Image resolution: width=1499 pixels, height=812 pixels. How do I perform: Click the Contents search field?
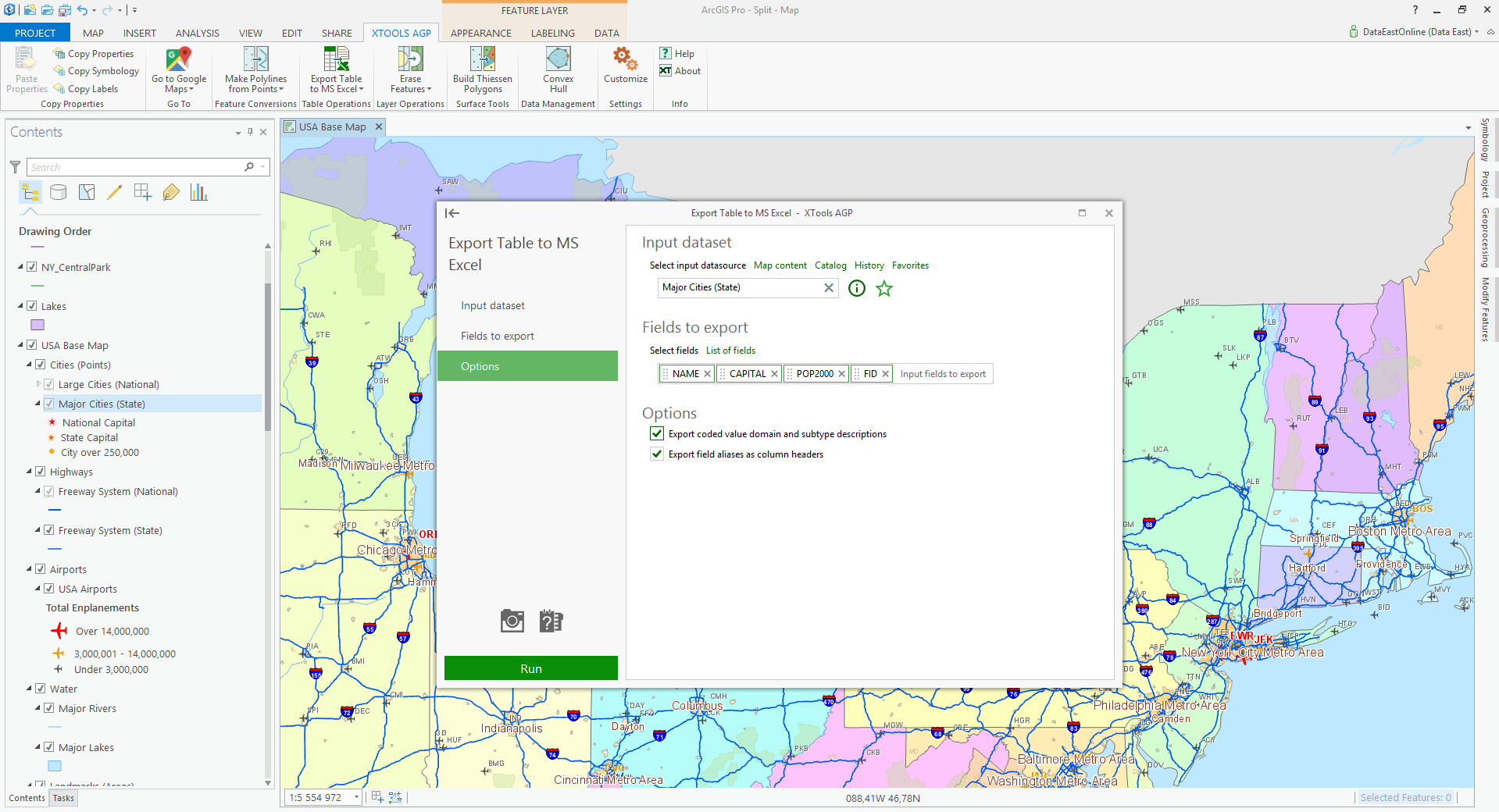(x=137, y=167)
